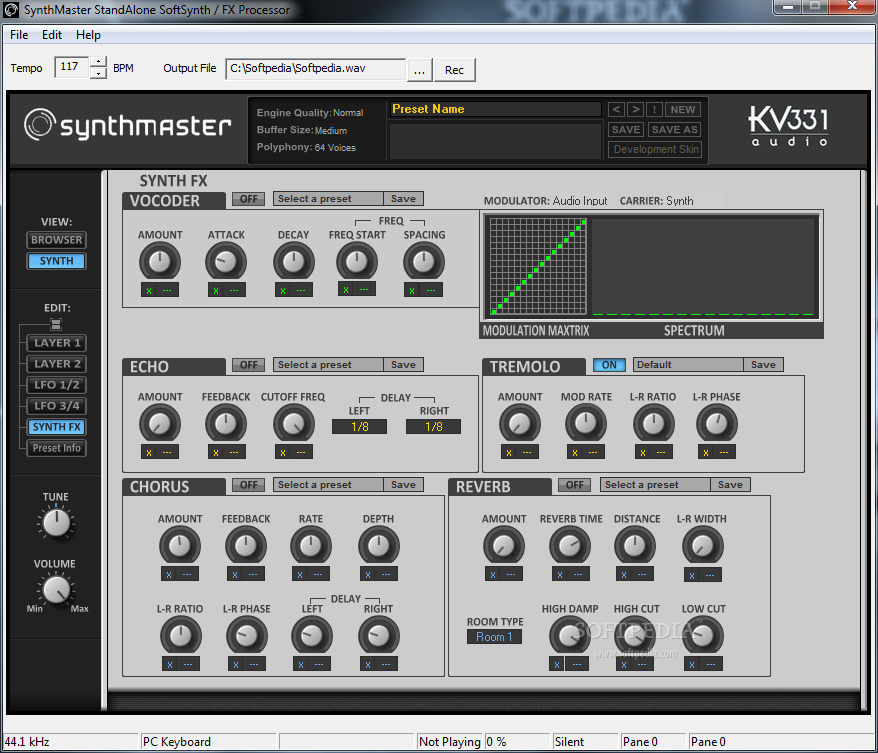Switch view to BROWSER
Screen dimensions: 878x753
56,240
